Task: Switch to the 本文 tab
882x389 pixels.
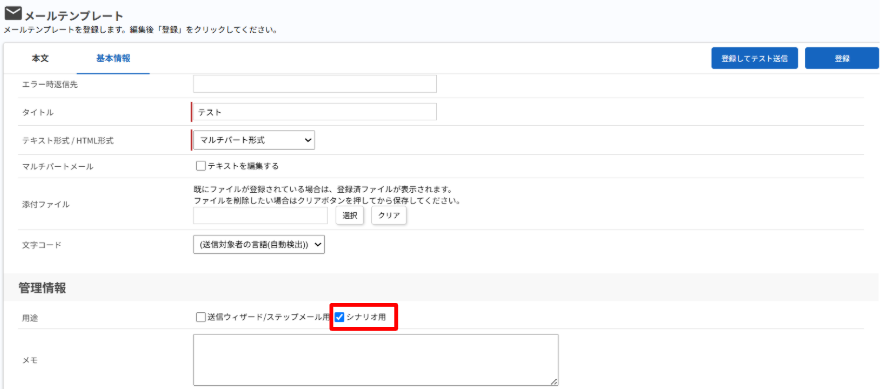Action: coord(40,58)
